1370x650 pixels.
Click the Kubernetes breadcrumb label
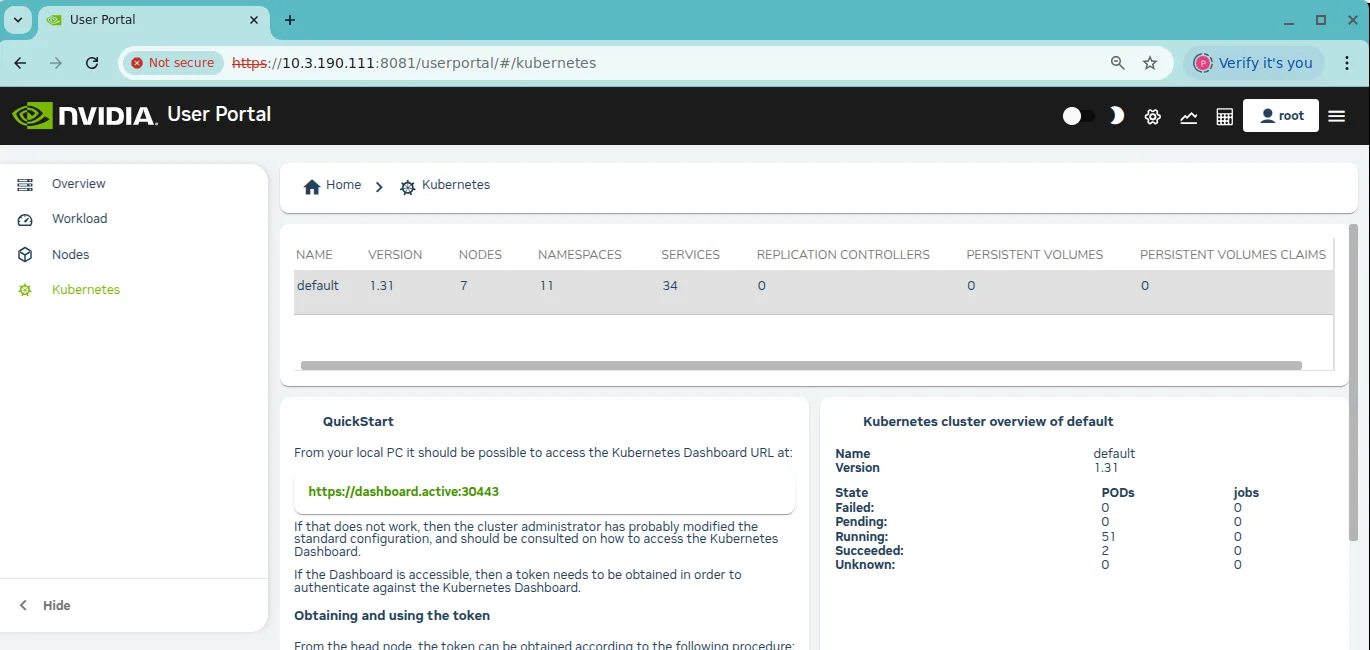456,185
